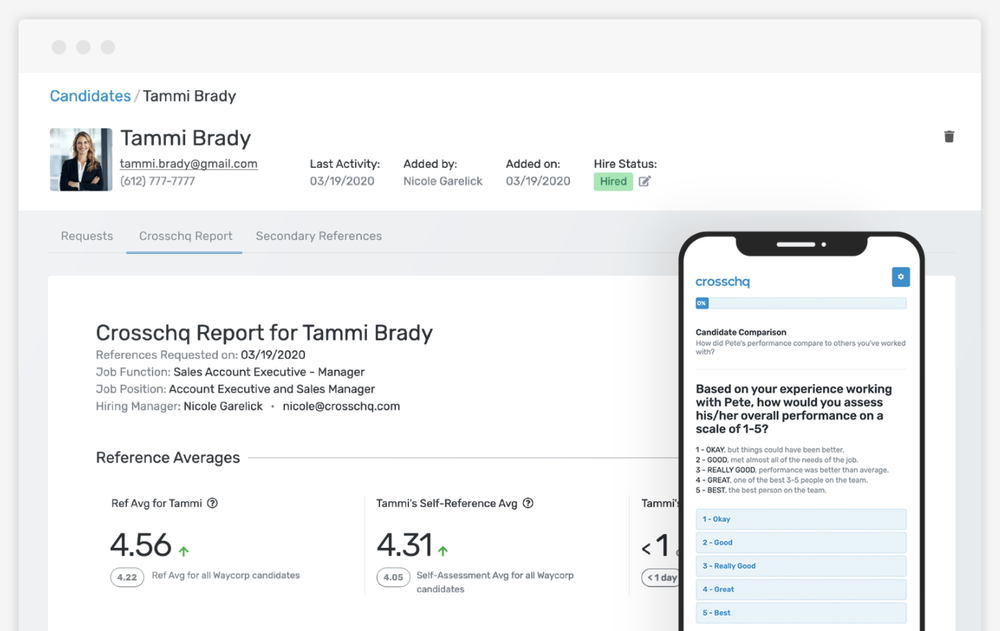This screenshot has width=1000, height=631.
Task: Click the overall performance question in the phone
Action: [x=794, y=409]
